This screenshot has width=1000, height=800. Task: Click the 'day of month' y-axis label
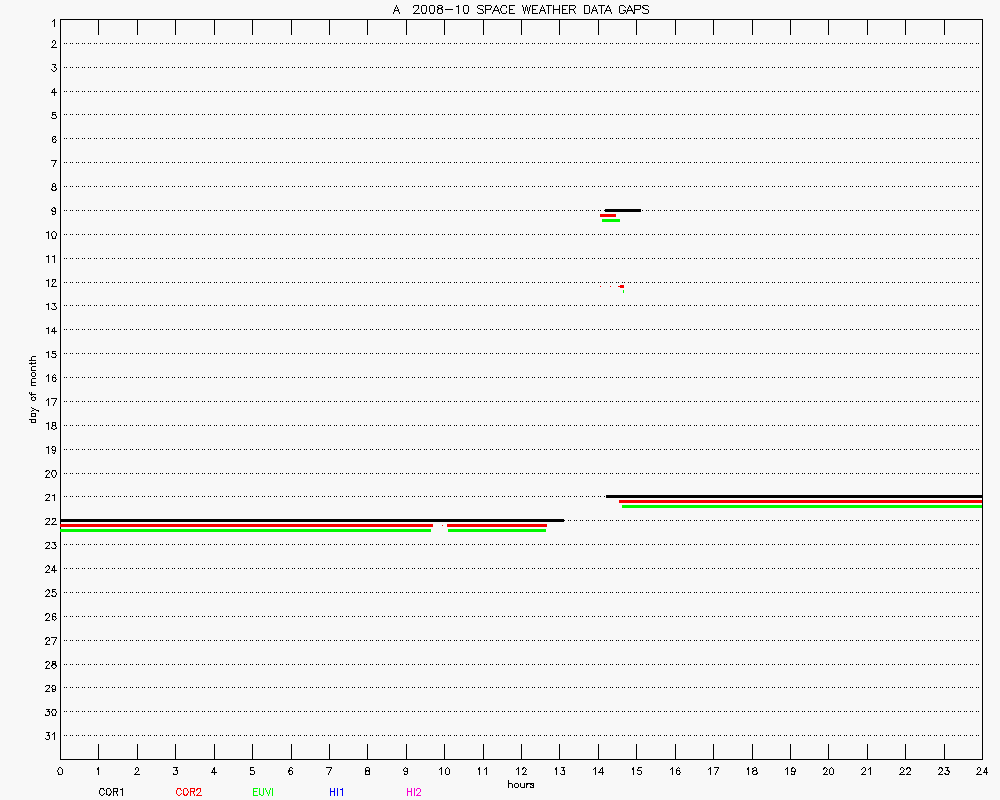(x=33, y=389)
